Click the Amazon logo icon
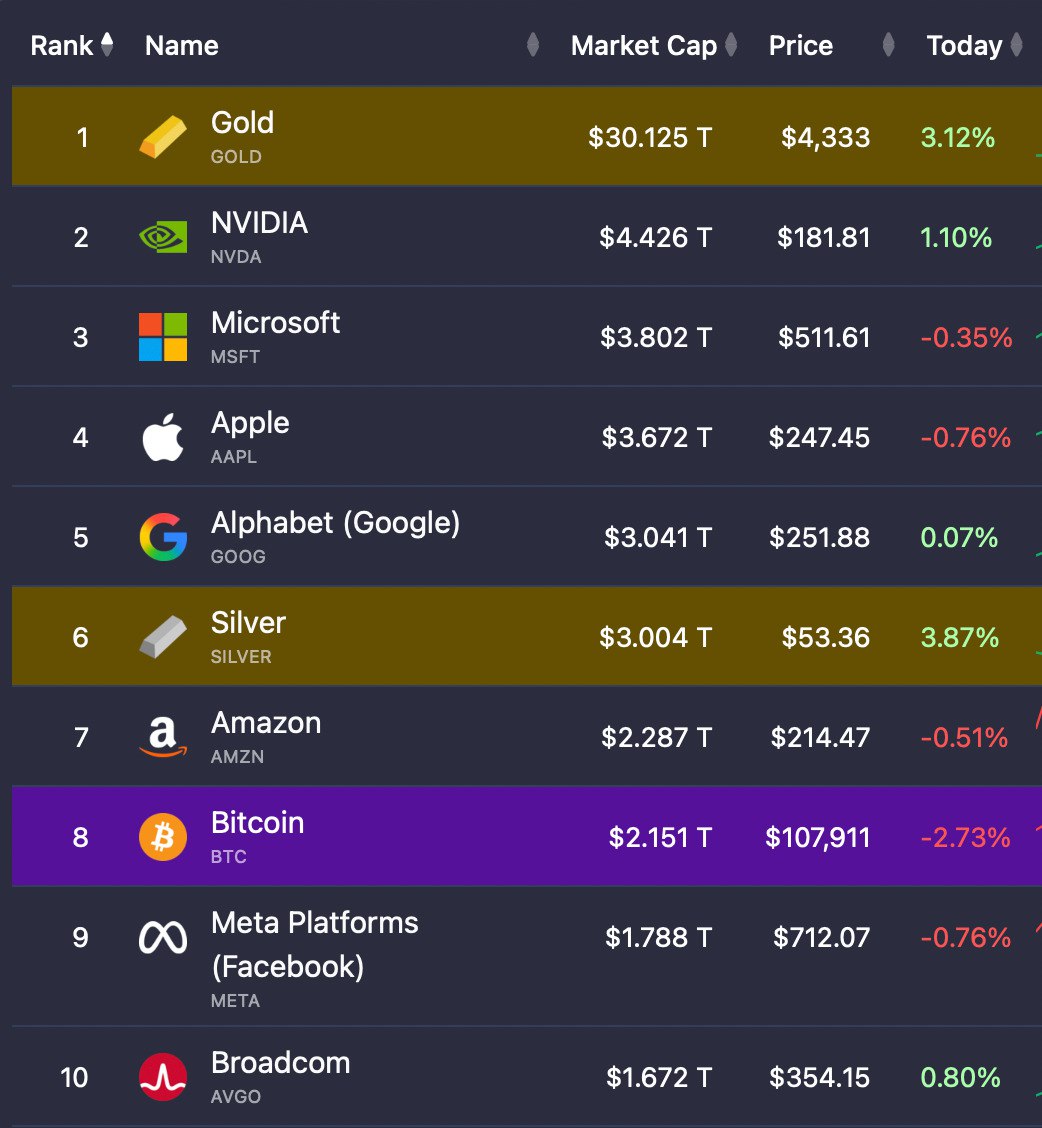Screen dimensions: 1042x1128 tap(162, 738)
